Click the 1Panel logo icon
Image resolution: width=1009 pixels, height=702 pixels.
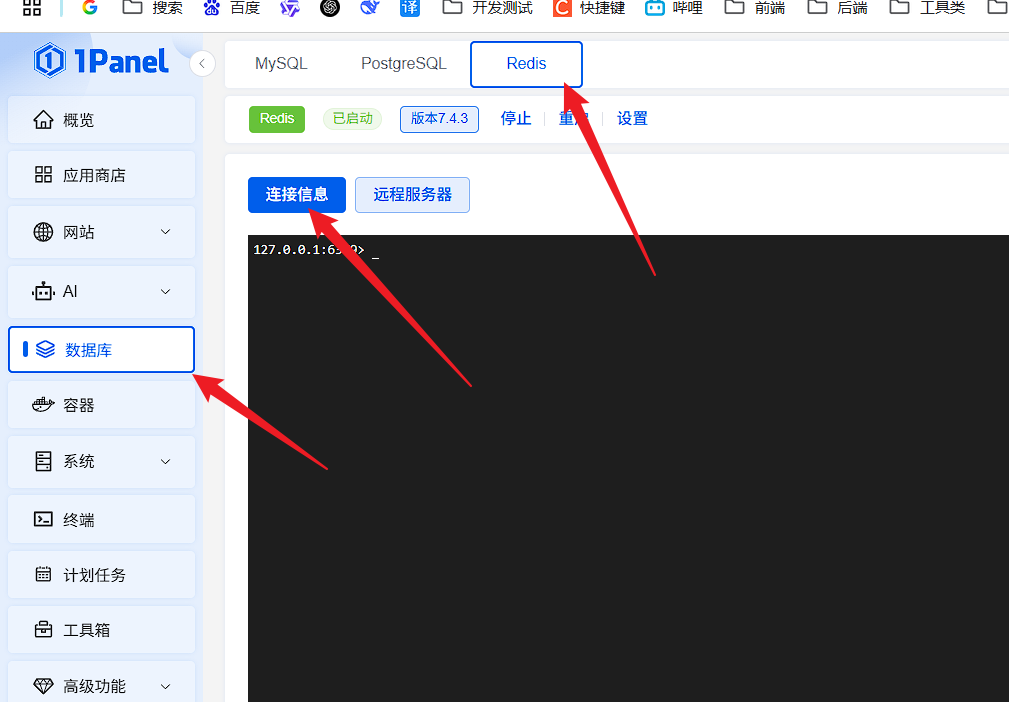(50, 62)
